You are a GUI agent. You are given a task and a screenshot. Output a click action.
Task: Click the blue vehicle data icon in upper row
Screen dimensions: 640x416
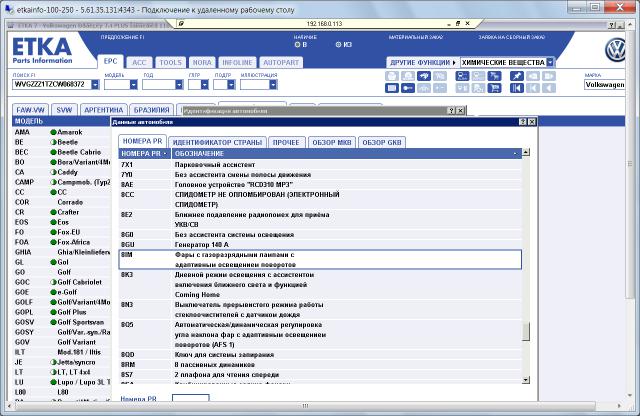click(462, 76)
